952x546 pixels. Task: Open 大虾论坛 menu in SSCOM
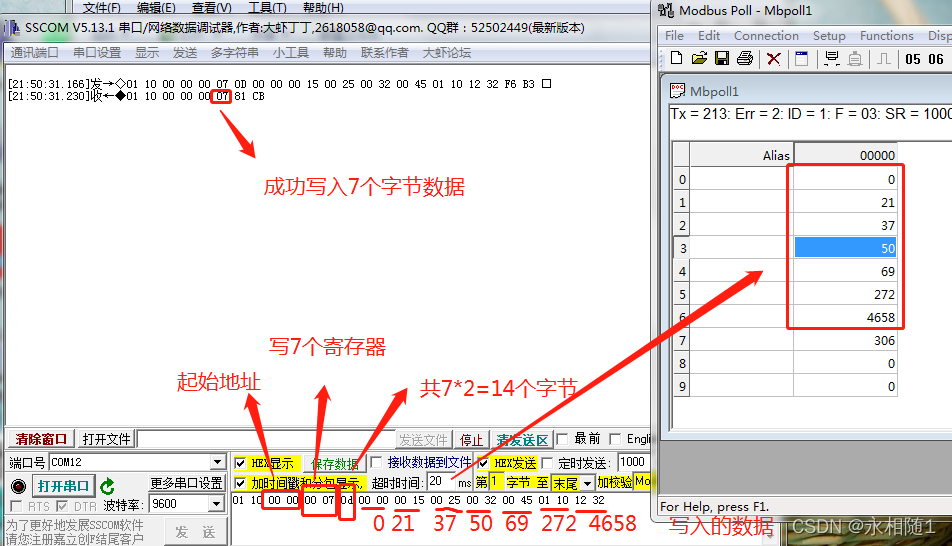pyautogui.click(x=447, y=53)
